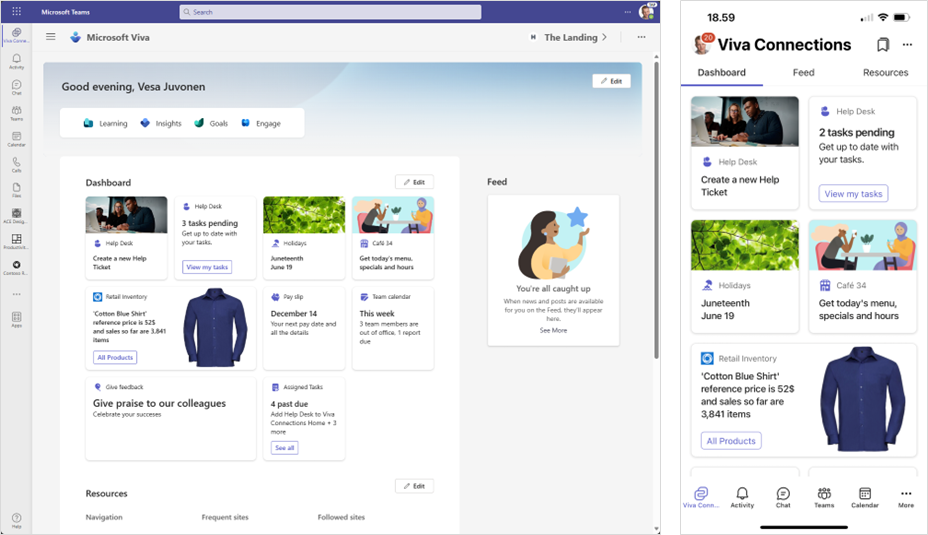Click Edit for the Dashboard section
928x535 pixels.
[x=414, y=182]
